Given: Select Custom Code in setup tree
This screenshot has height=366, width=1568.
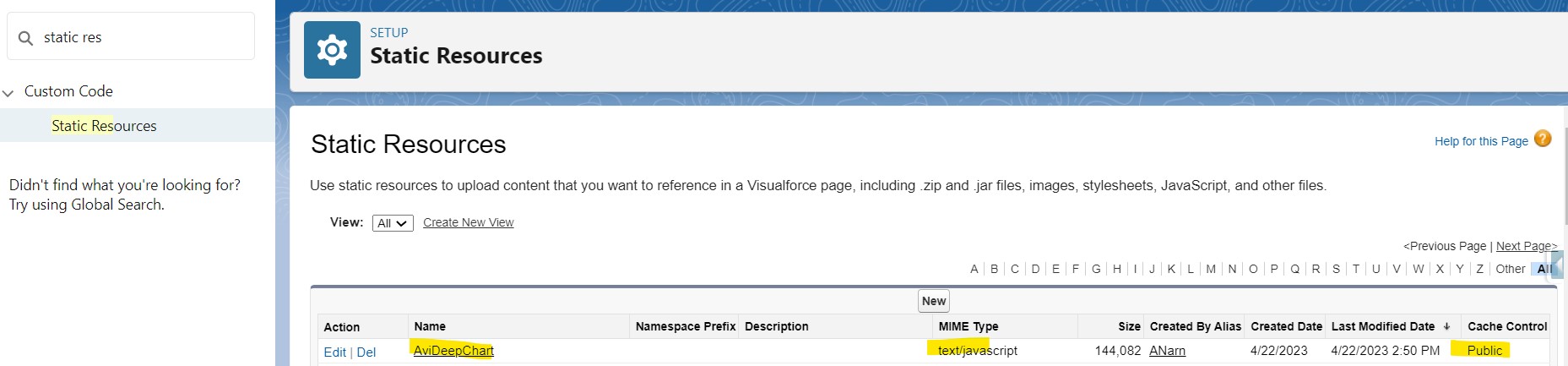Looking at the screenshot, I should pos(68,91).
